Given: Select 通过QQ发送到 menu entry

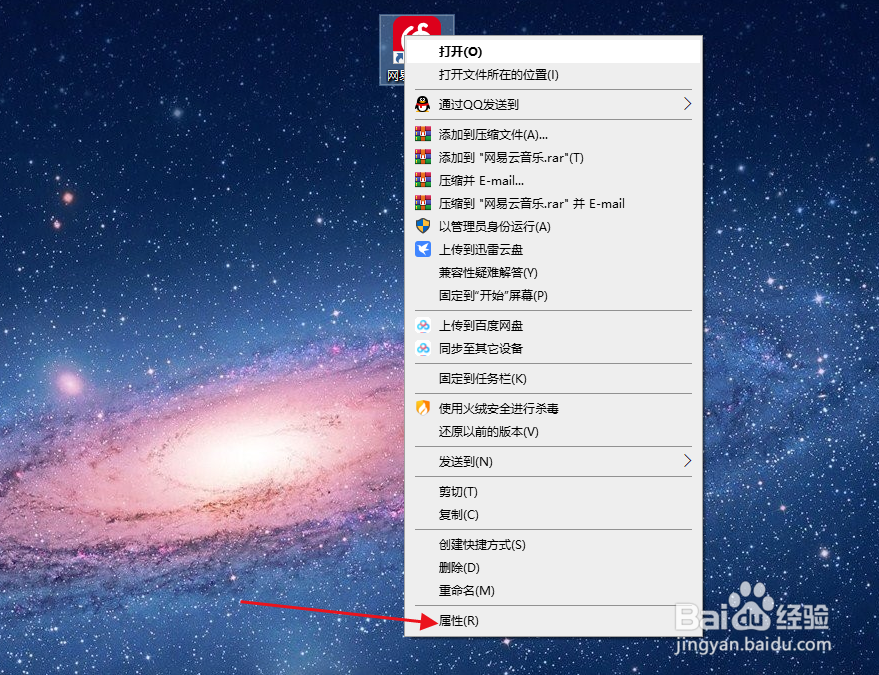Looking at the screenshot, I should (x=553, y=104).
